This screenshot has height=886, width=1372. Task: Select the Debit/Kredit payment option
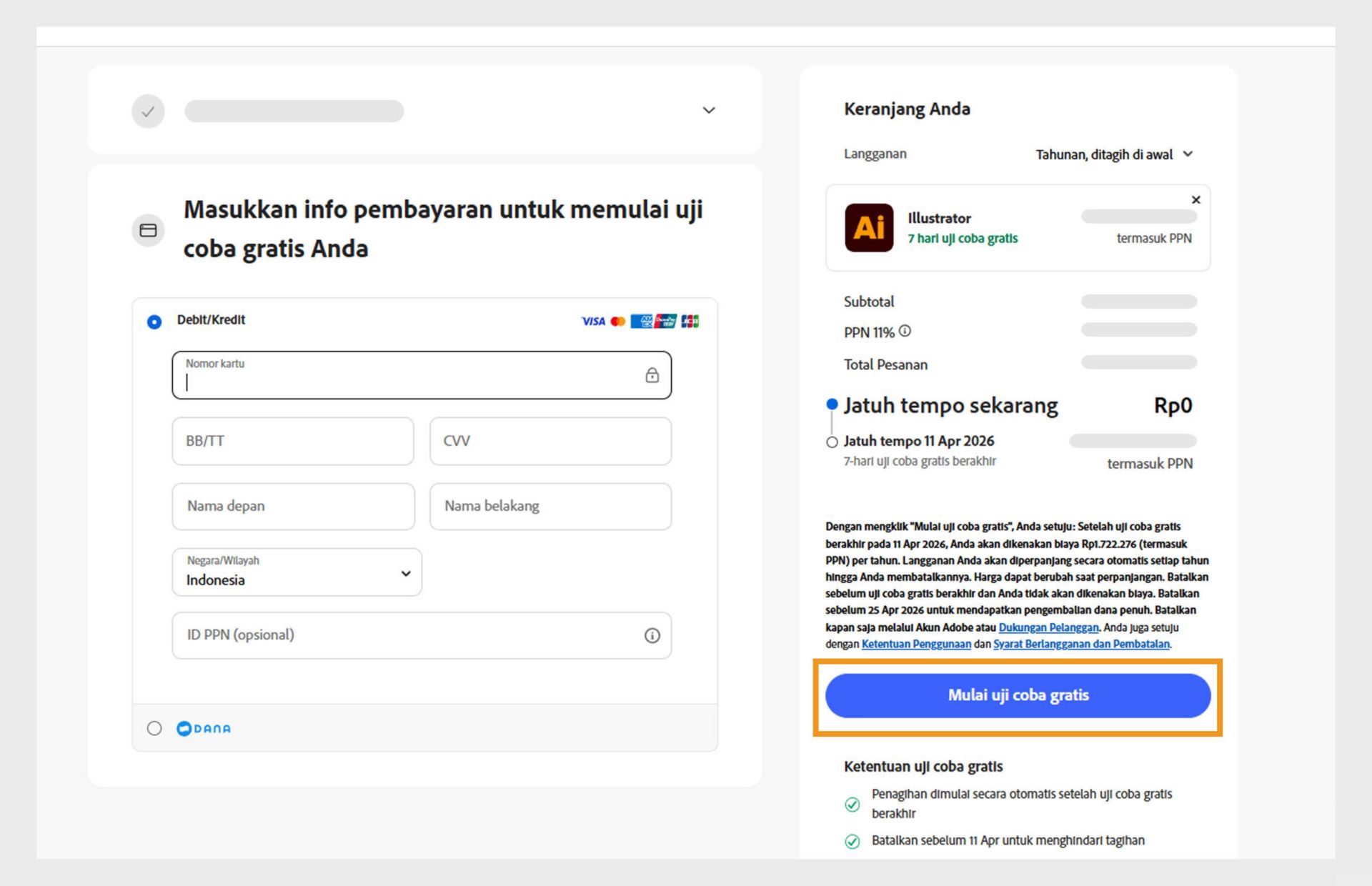(154, 322)
